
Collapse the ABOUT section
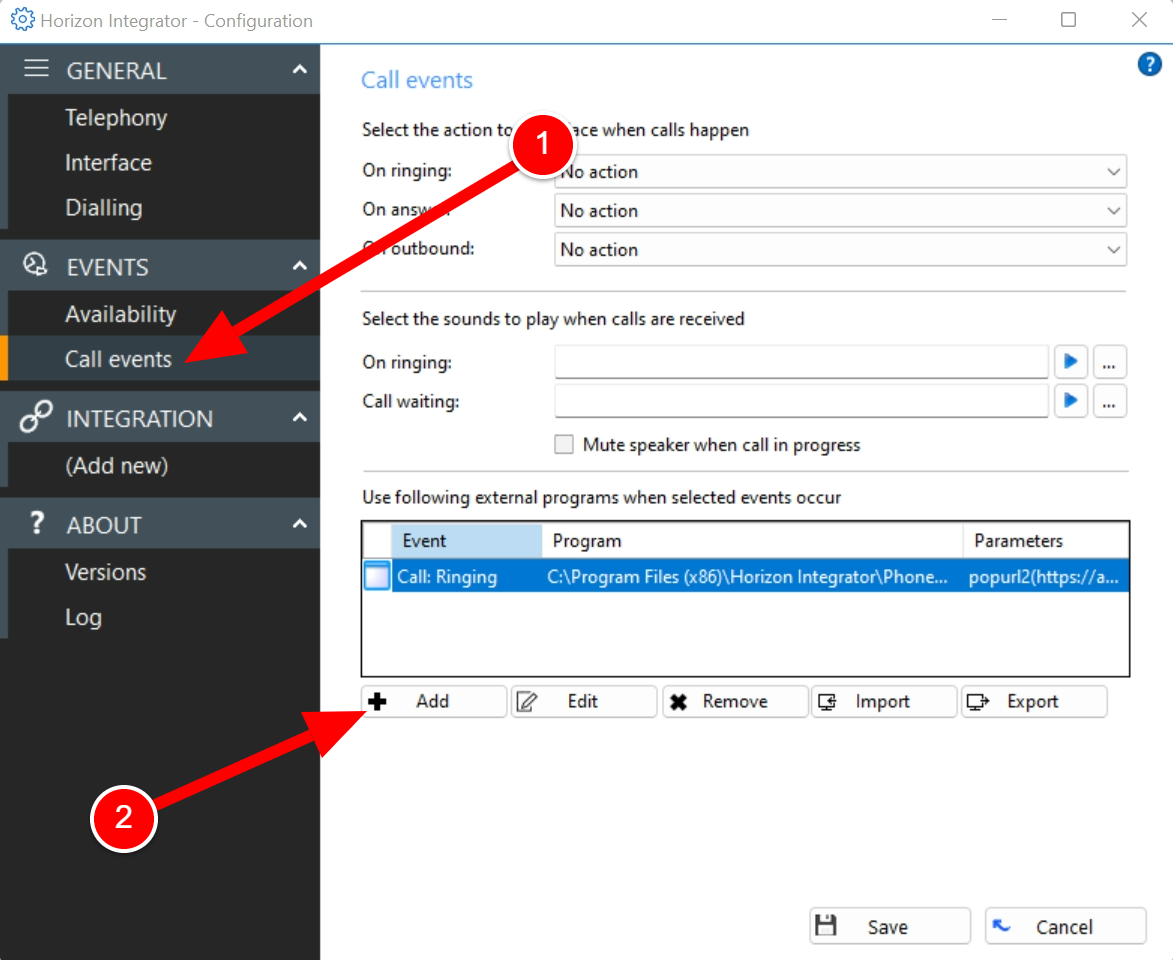[300, 524]
